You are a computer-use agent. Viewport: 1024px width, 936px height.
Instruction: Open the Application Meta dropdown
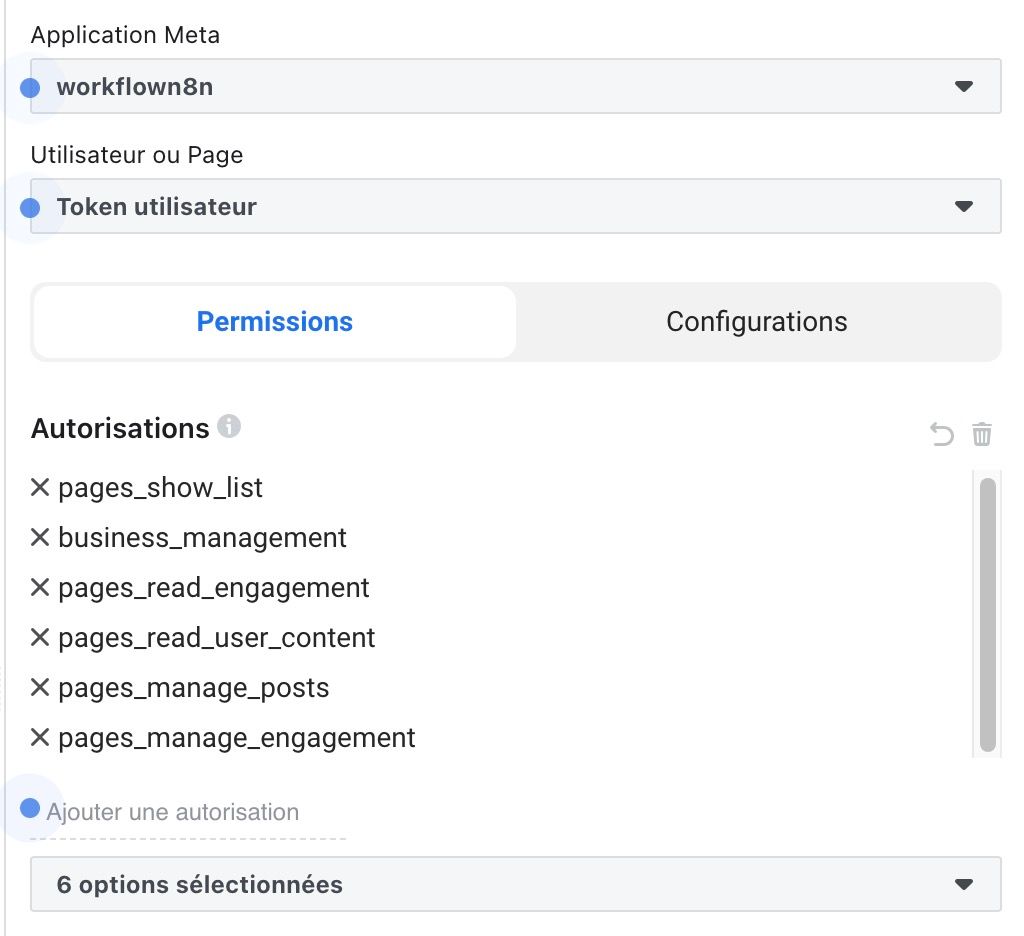point(515,86)
